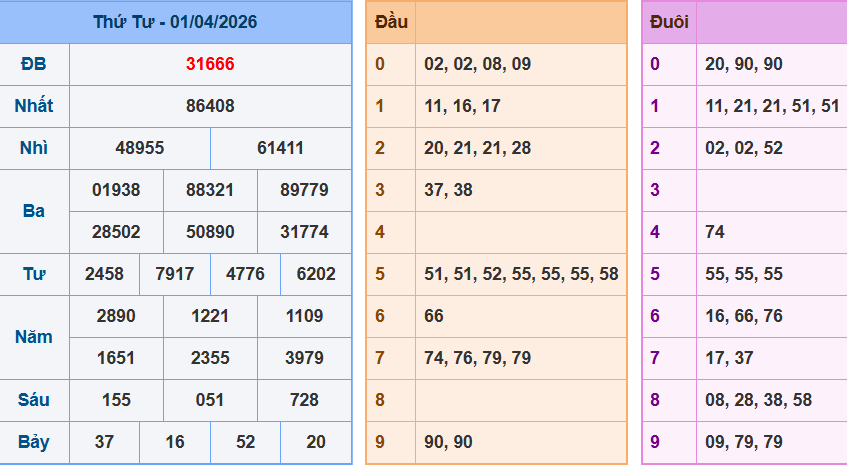The width and height of the screenshot is (847, 465).
Task: Select the Đầu row 5 values starting 51, 51, 52
Action: tap(521, 274)
